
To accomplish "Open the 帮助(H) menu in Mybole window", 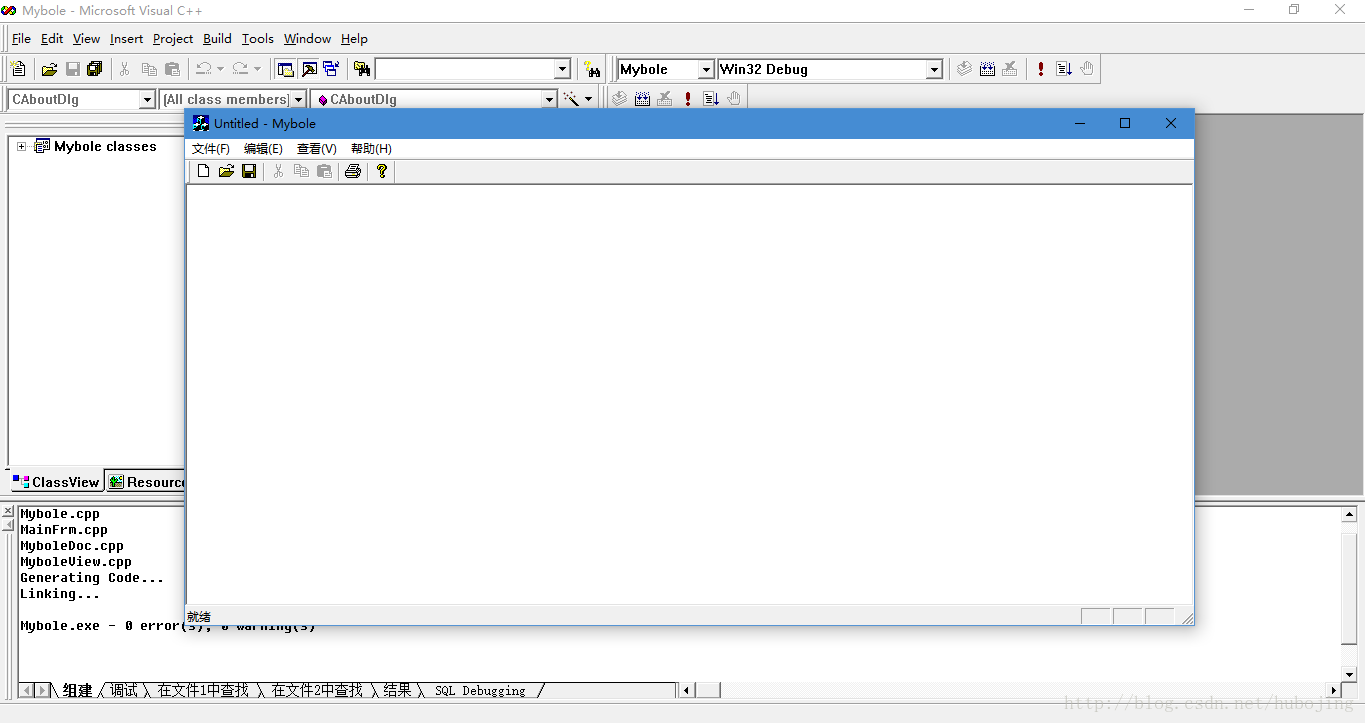I will point(371,148).
